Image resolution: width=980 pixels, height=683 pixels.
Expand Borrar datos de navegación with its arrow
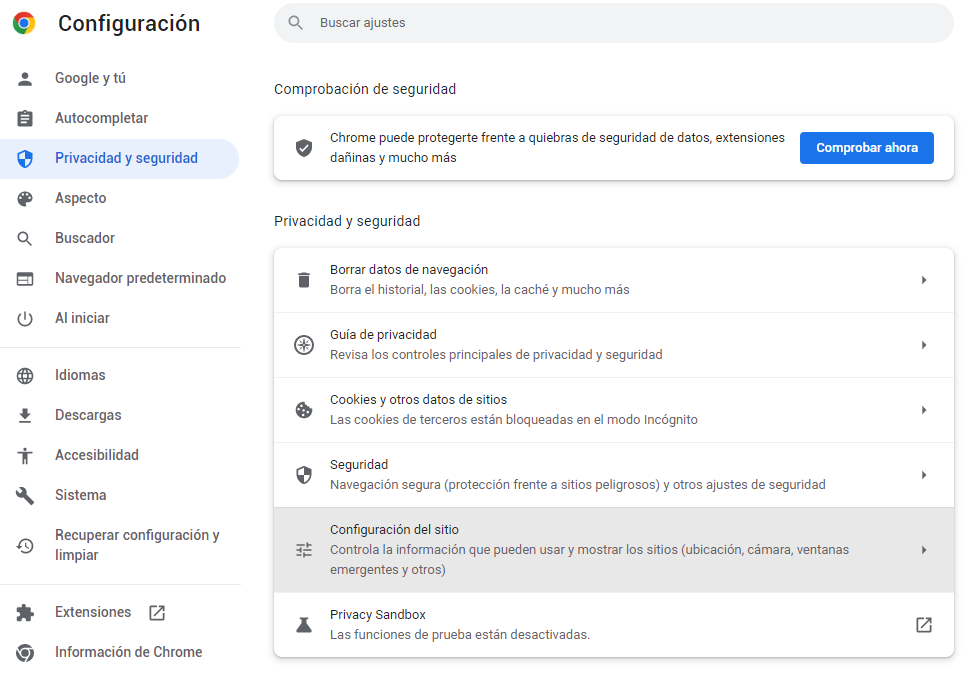[924, 280]
